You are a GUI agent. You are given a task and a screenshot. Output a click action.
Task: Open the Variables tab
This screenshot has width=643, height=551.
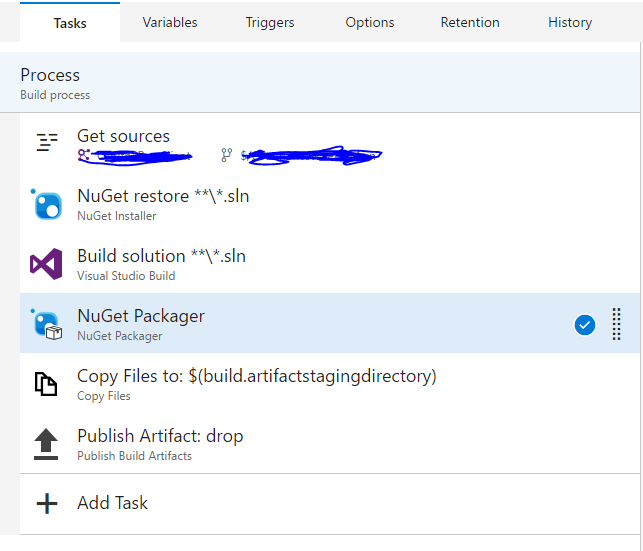click(x=170, y=23)
